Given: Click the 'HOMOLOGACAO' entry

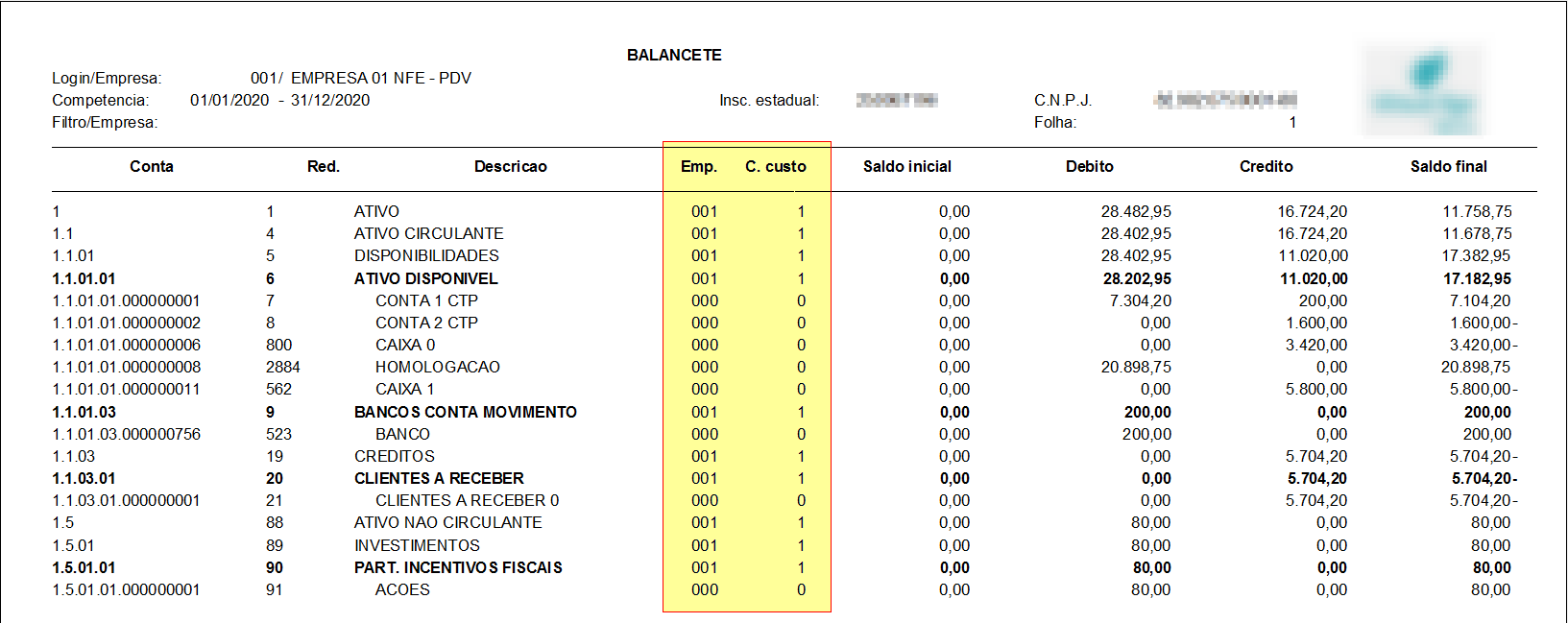Looking at the screenshot, I should 438,367.
